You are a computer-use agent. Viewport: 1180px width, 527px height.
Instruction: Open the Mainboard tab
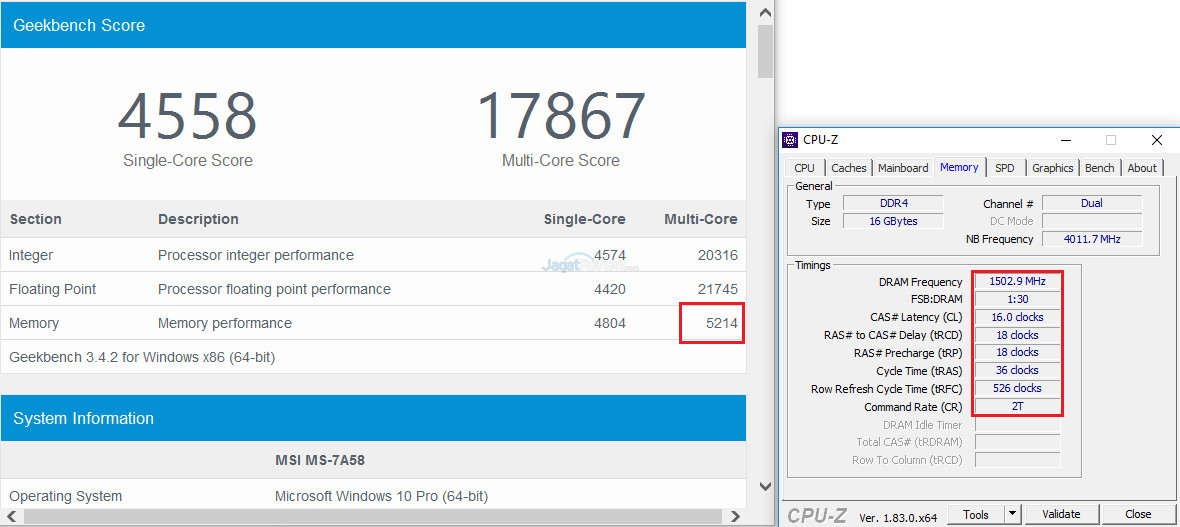point(903,168)
